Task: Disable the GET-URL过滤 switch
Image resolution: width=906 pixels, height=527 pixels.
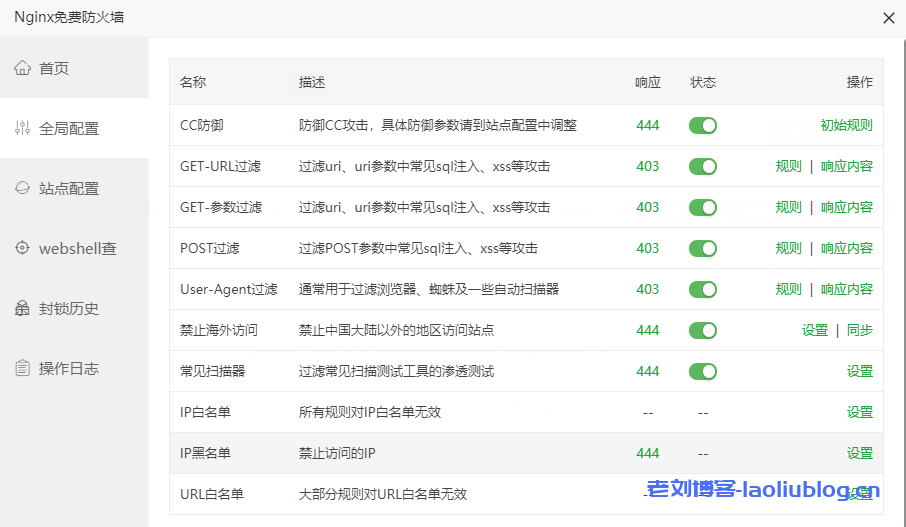Action: point(703,167)
